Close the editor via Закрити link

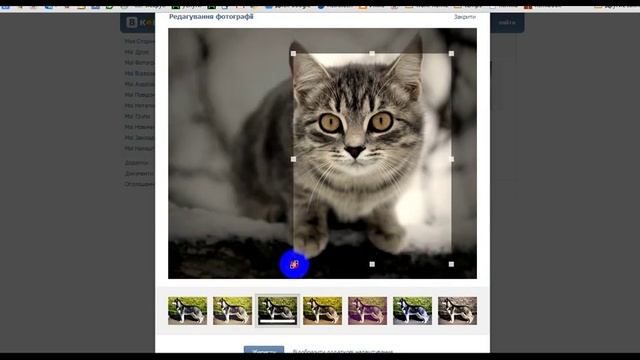pos(465,17)
